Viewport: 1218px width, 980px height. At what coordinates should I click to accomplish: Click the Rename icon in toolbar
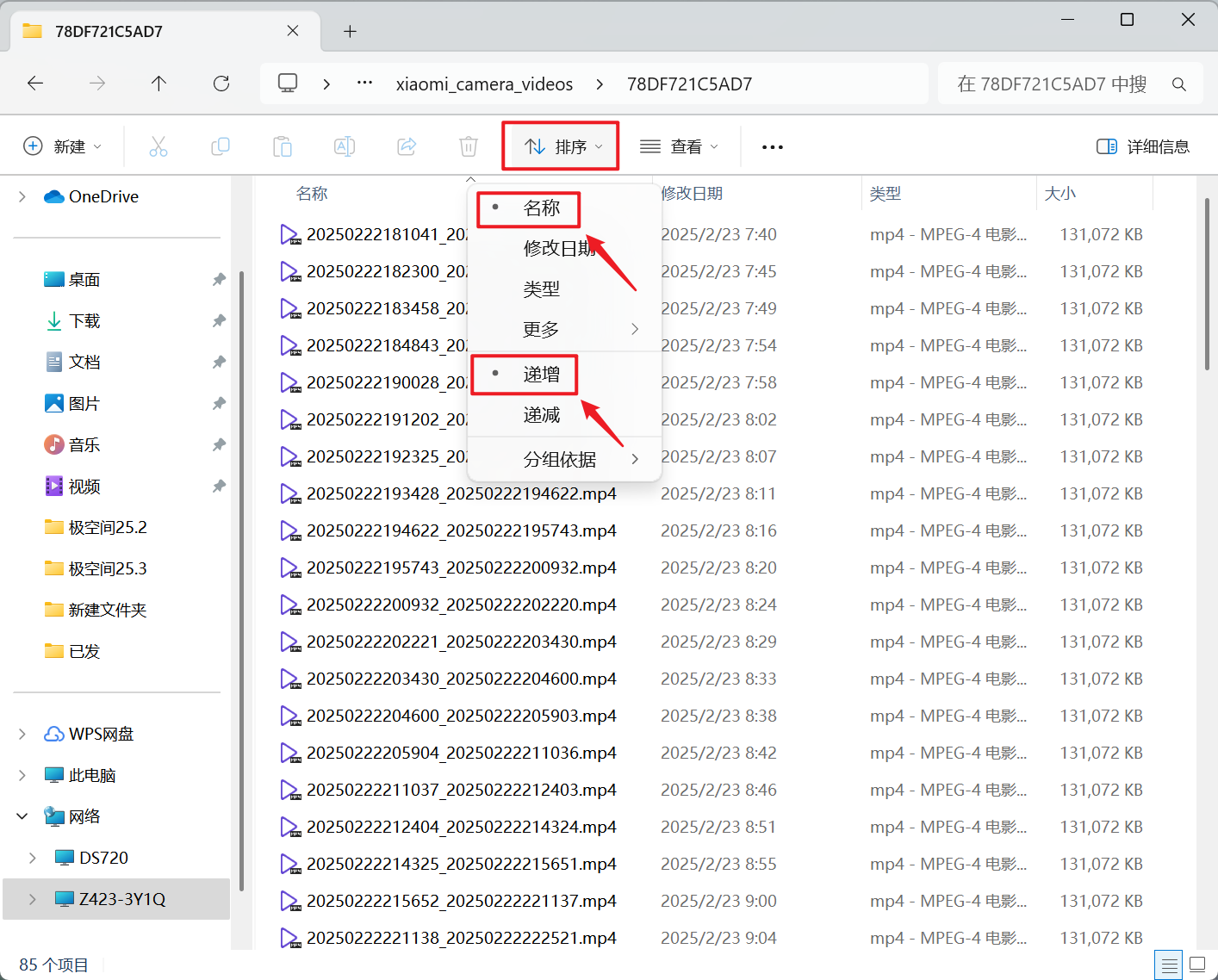click(x=345, y=146)
